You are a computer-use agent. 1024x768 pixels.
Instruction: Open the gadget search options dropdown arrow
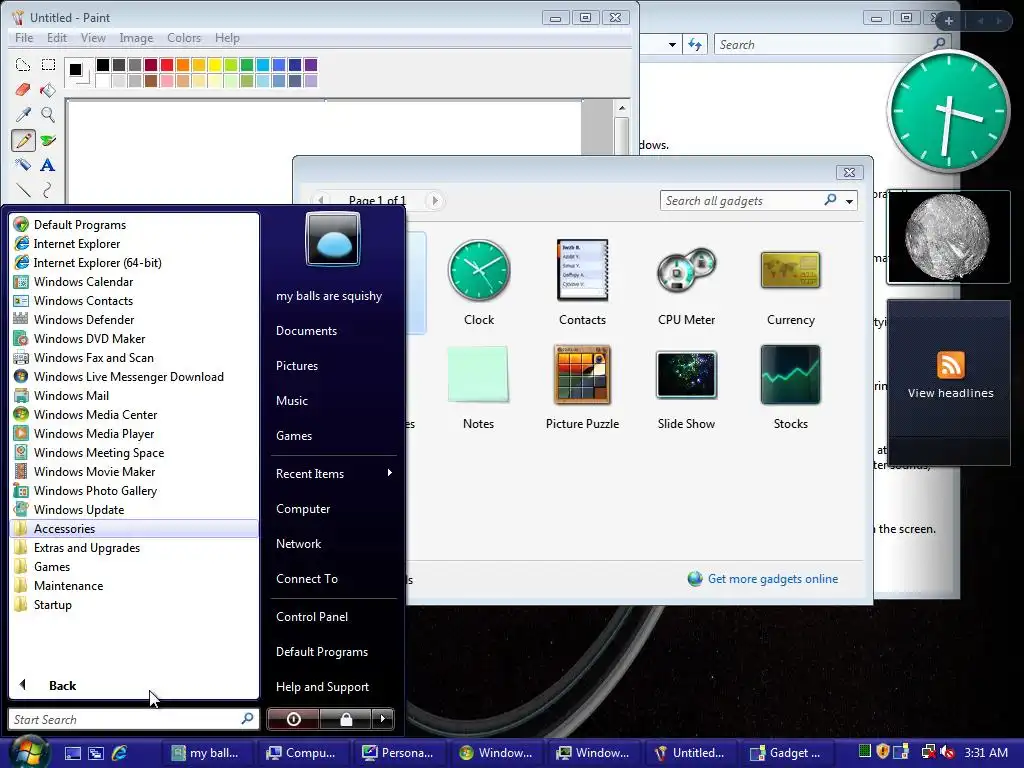click(x=849, y=201)
